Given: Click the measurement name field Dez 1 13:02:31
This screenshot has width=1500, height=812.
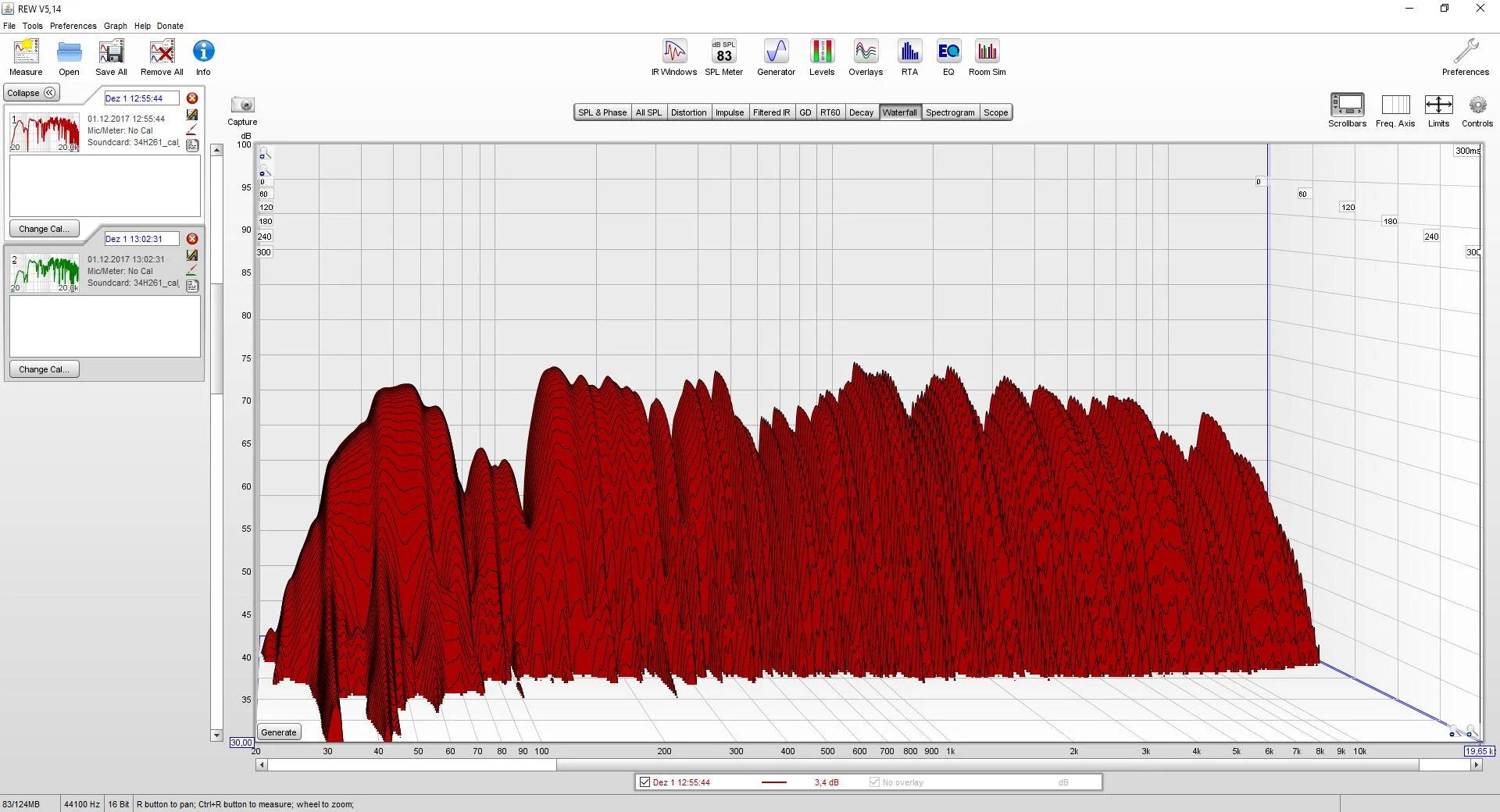Looking at the screenshot, I should (142, 239).
